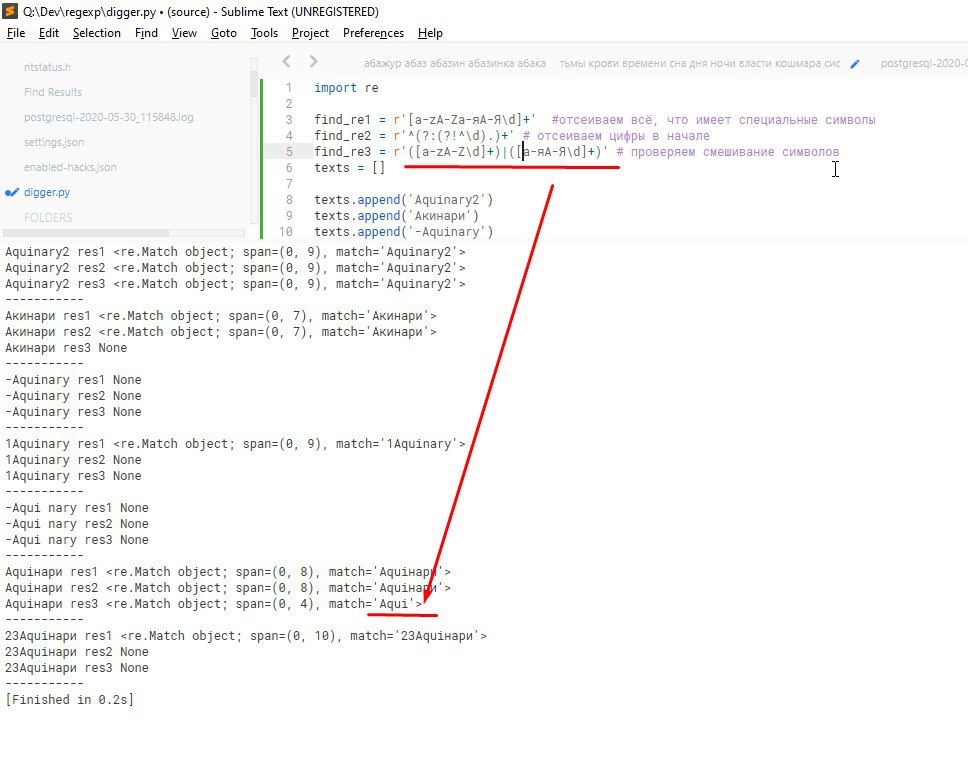Open the Project menu

coord(310,33)
